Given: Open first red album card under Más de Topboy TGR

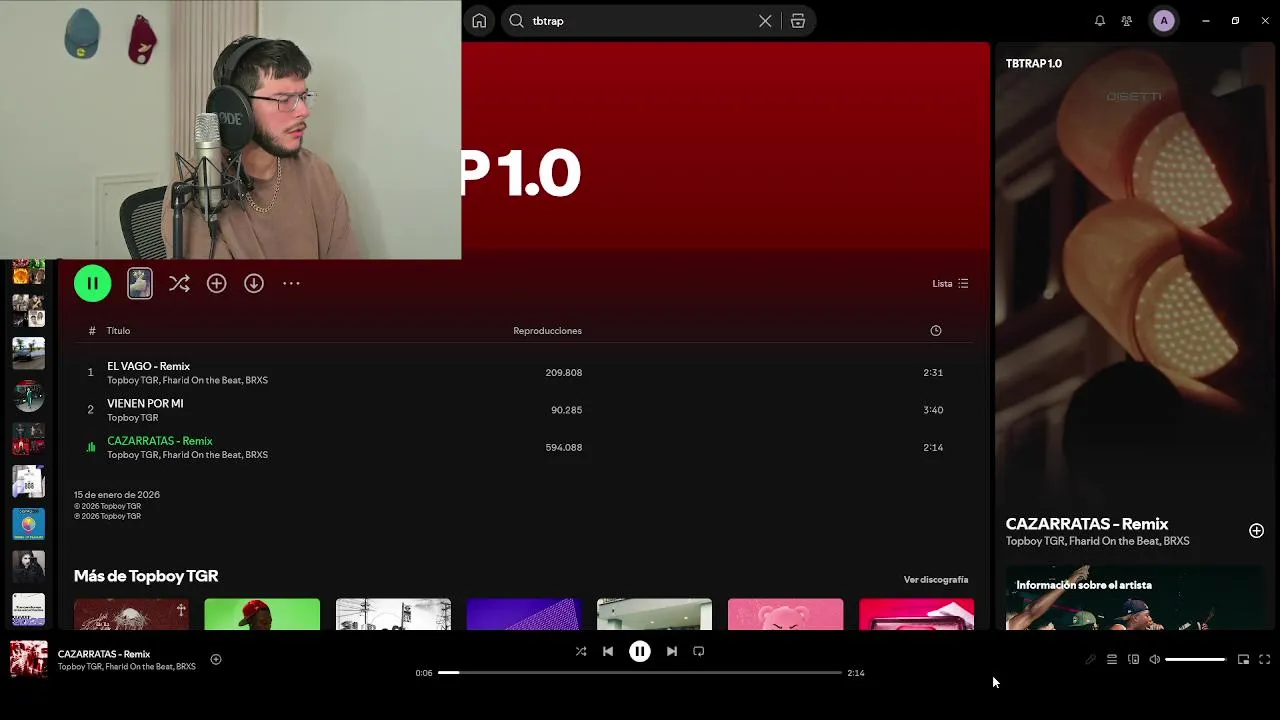Looking at the screenshot, I should [x=131, y=614].
